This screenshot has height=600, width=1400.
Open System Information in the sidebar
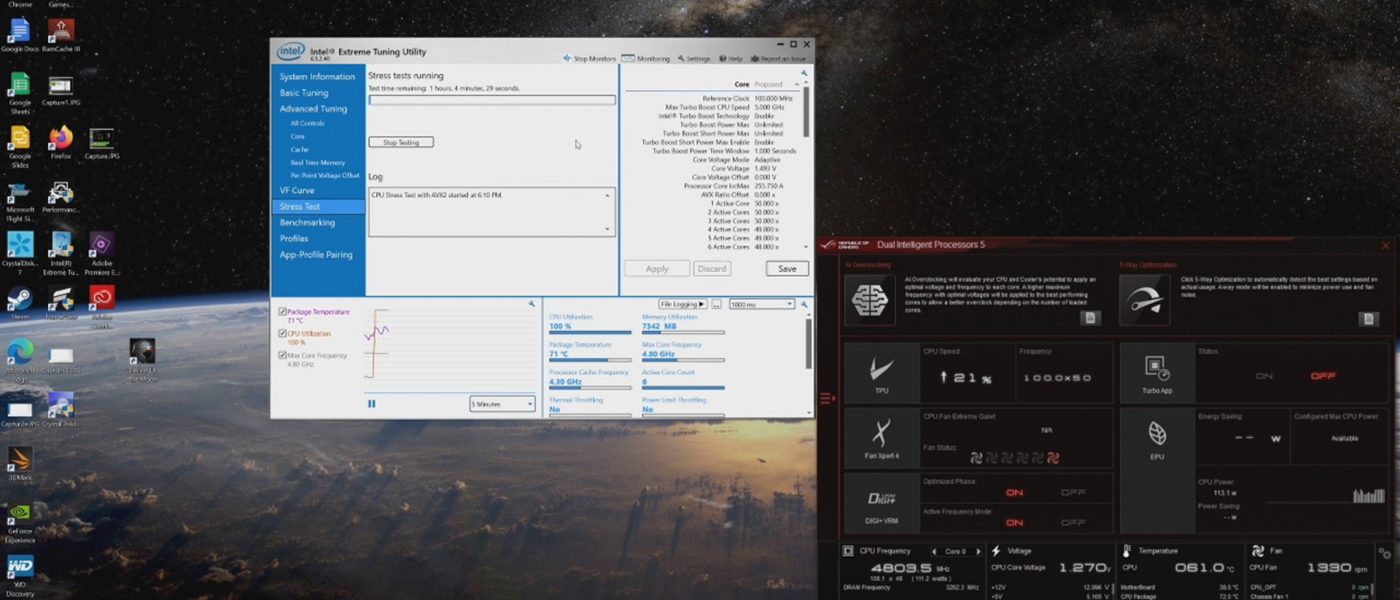coord(317,77)
